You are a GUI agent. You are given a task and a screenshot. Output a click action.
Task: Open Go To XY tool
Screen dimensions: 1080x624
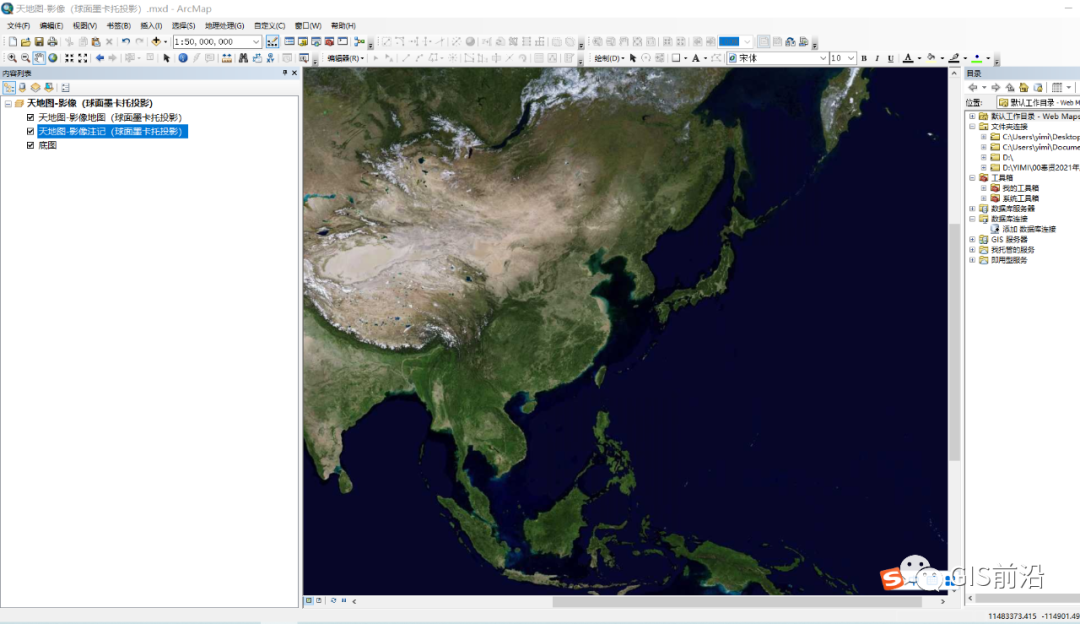[271, 59]
